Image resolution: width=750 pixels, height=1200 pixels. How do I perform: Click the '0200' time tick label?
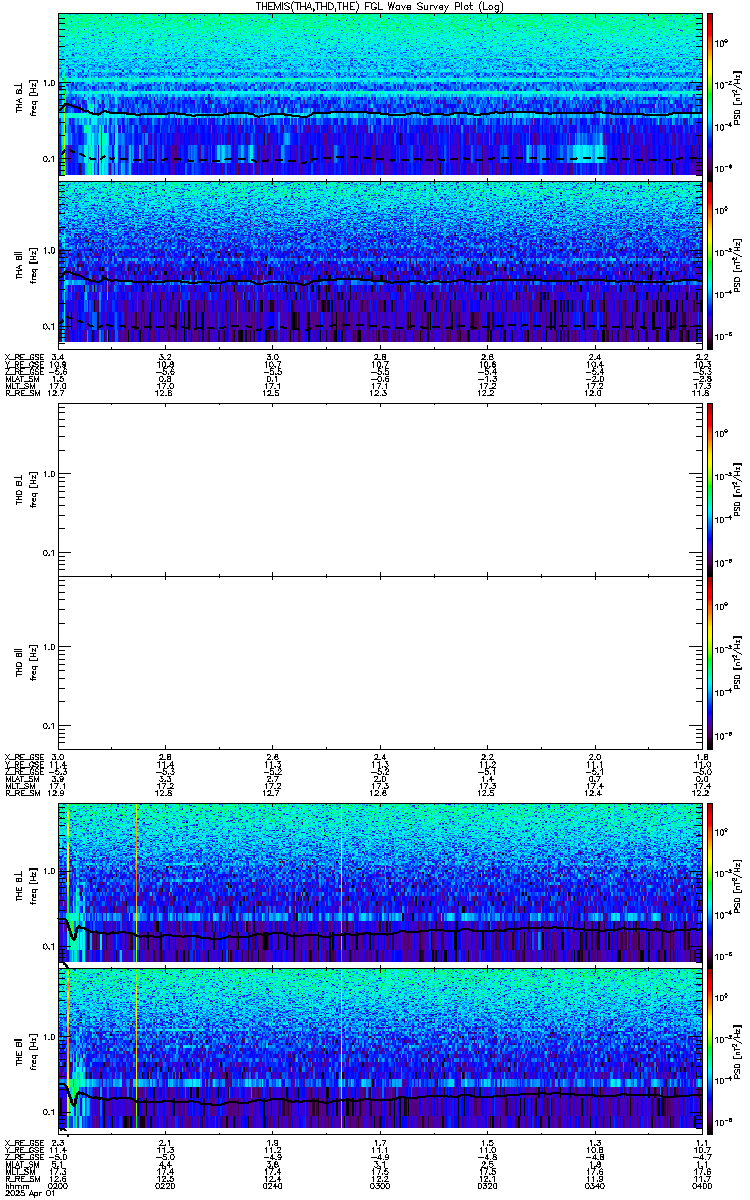[x=59, y=1185]
